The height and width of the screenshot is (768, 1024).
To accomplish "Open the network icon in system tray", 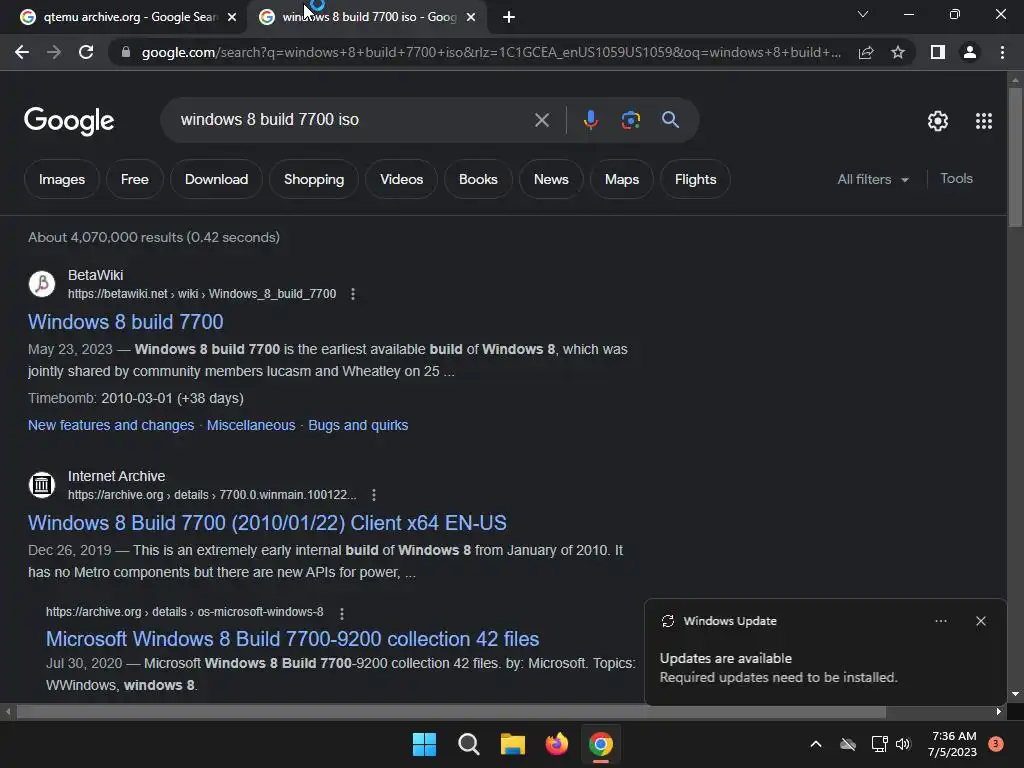I will 879,744.
